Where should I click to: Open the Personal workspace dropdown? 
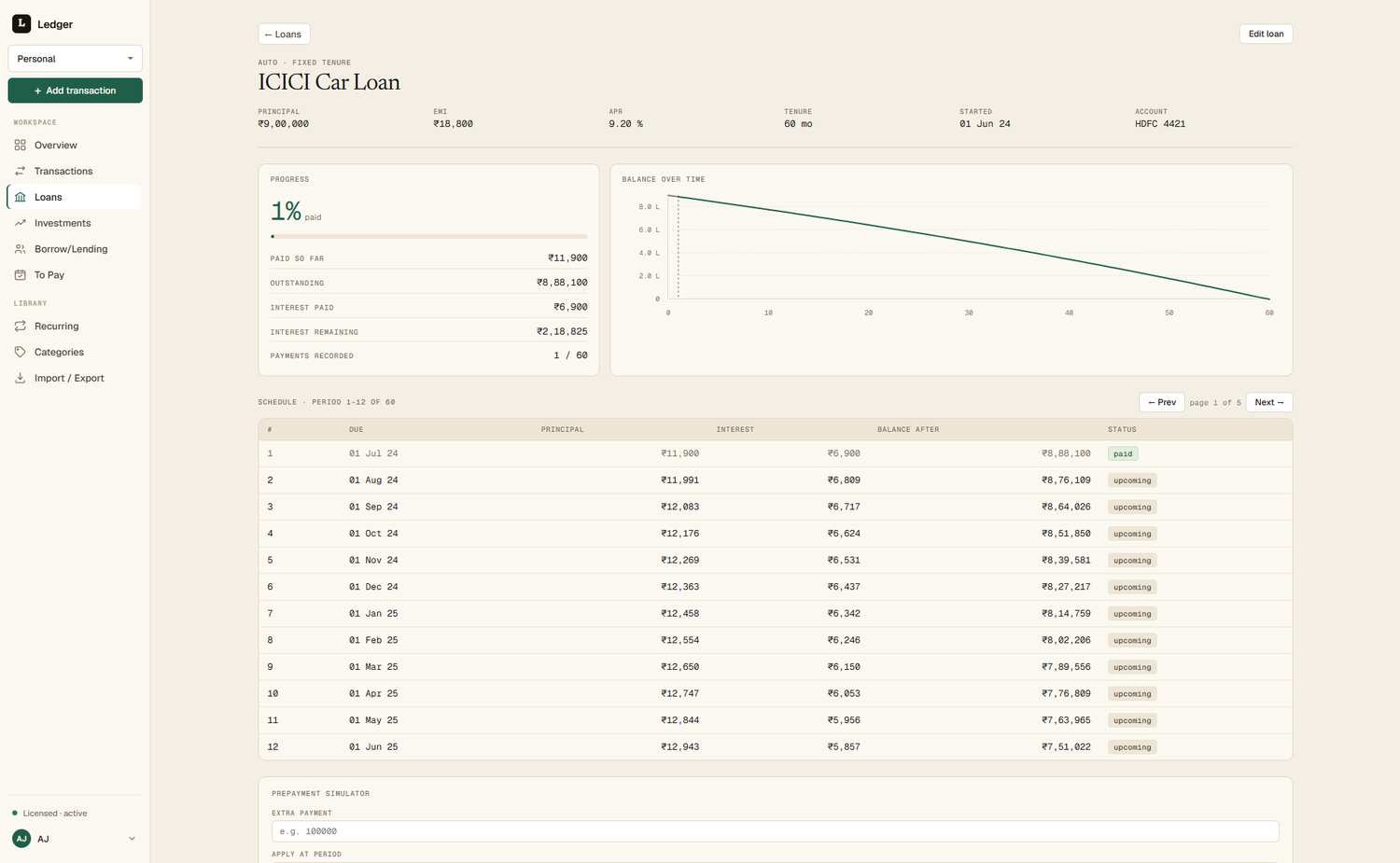tap(75, 59)
